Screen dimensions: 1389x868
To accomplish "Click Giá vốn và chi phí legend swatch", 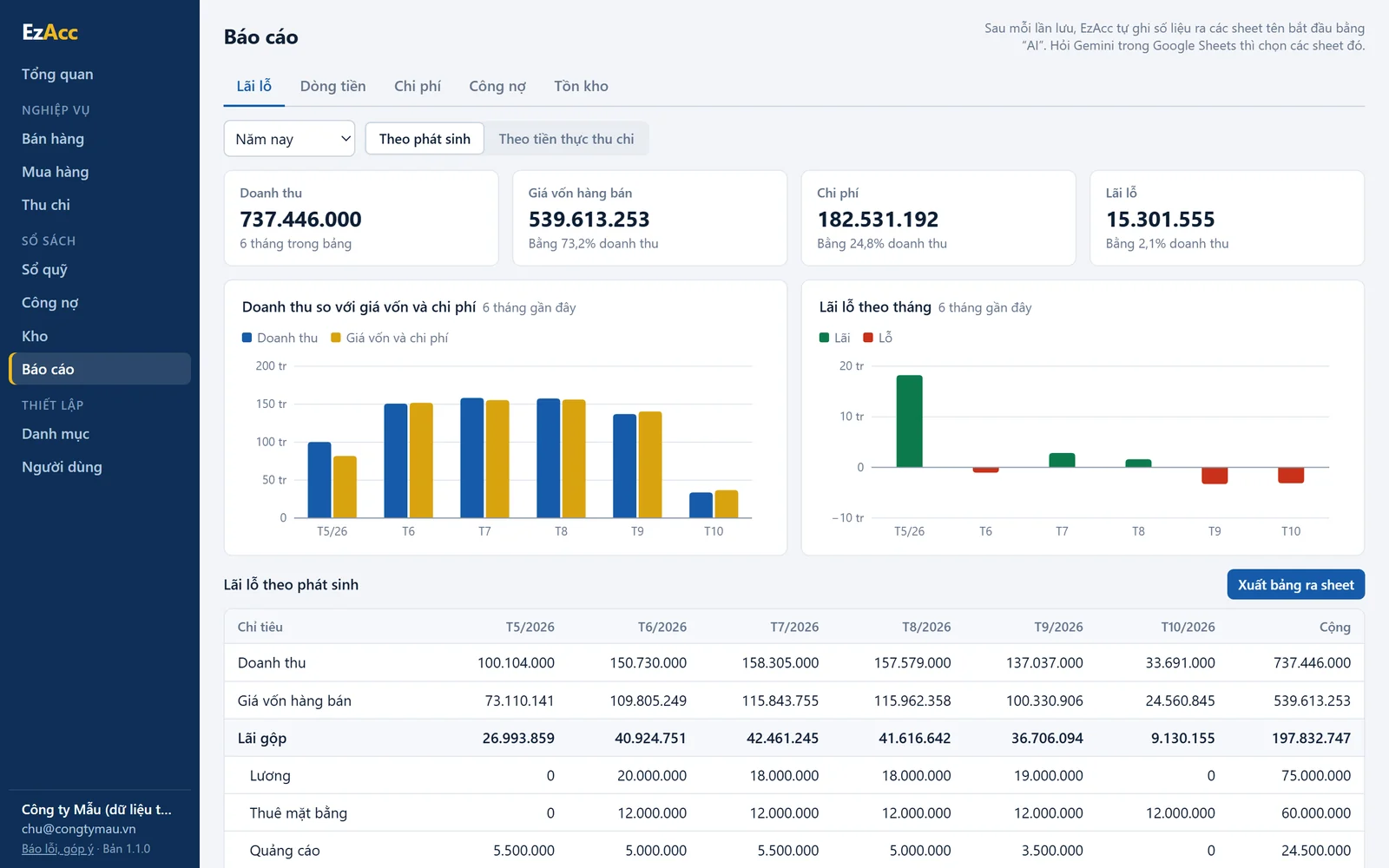I will coord(336,338).
